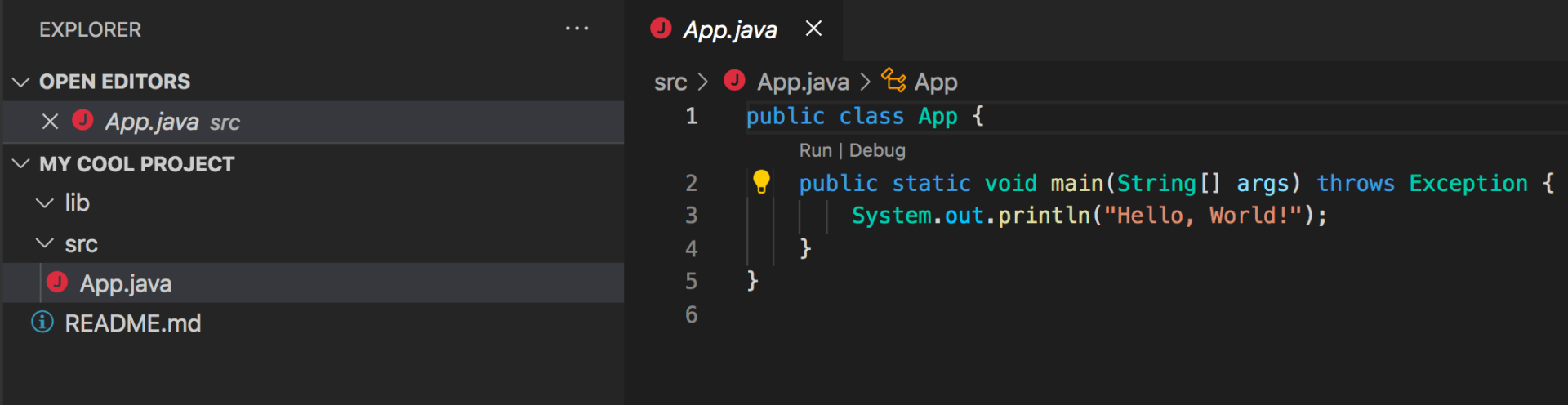This screenshot has width=1568, height=405.
Task: Collapse the MY COOL PROJECT section
Action: 21,164
